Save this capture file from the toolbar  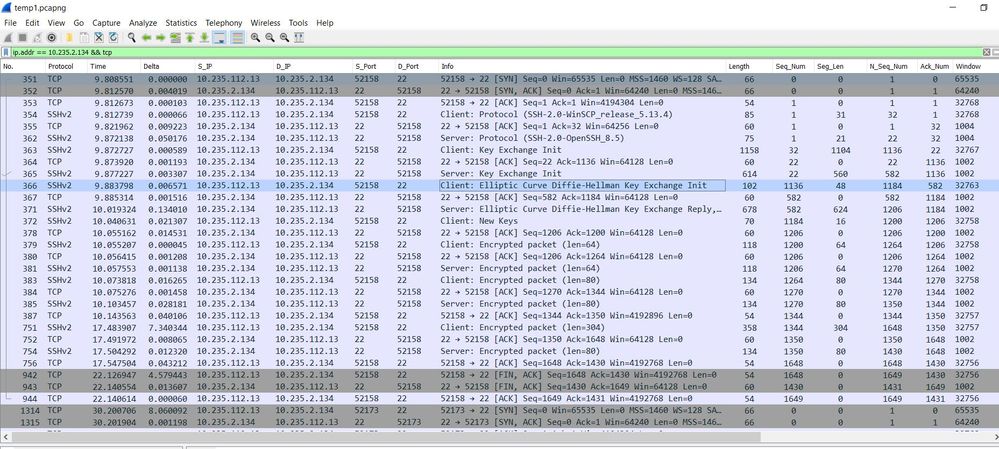[84, 38]
